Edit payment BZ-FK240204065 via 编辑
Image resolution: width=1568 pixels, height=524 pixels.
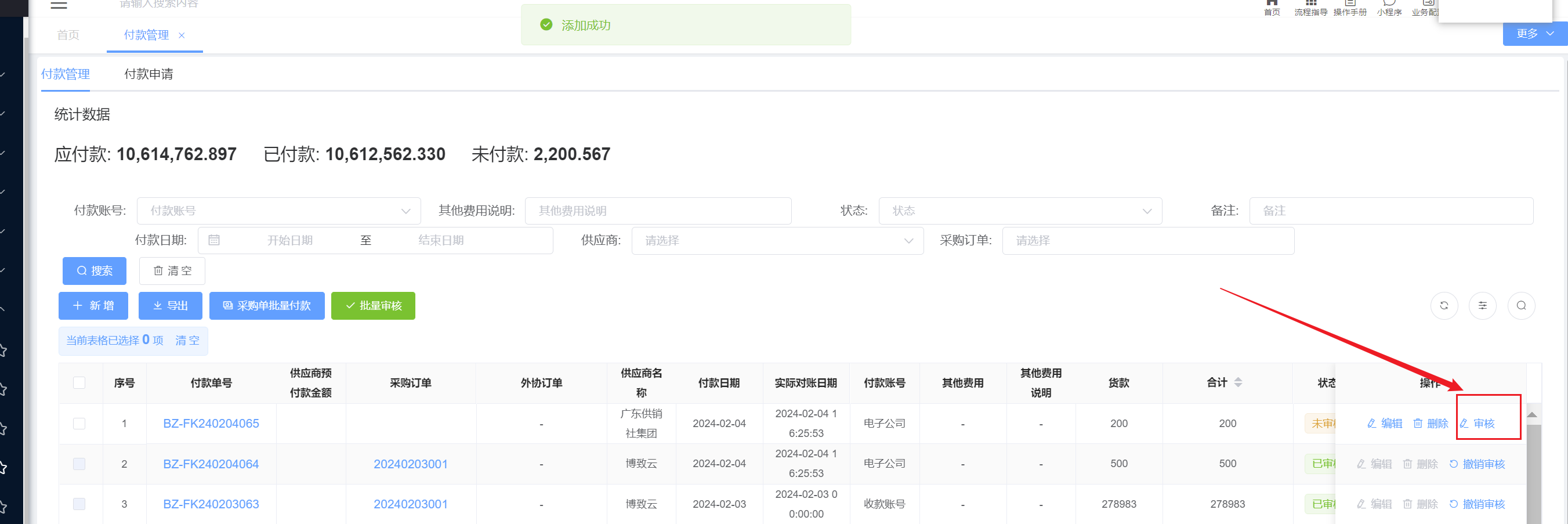coord(1385,424)
